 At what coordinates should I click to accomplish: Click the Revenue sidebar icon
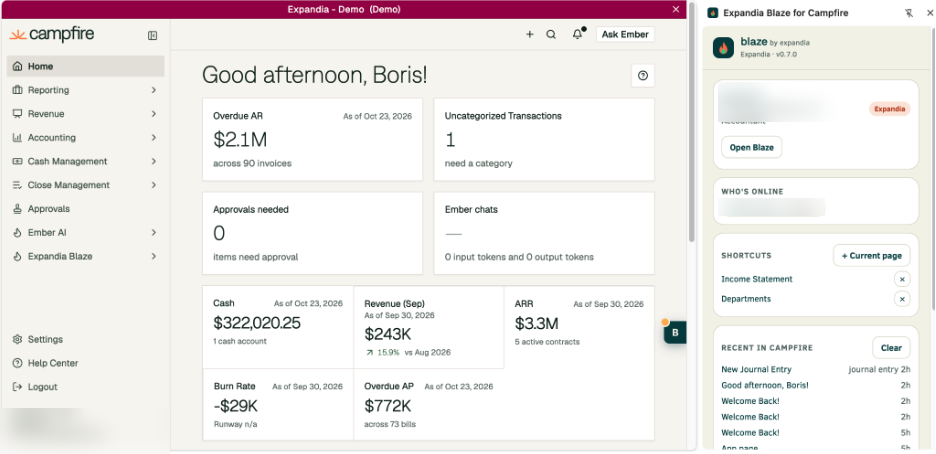17,114
